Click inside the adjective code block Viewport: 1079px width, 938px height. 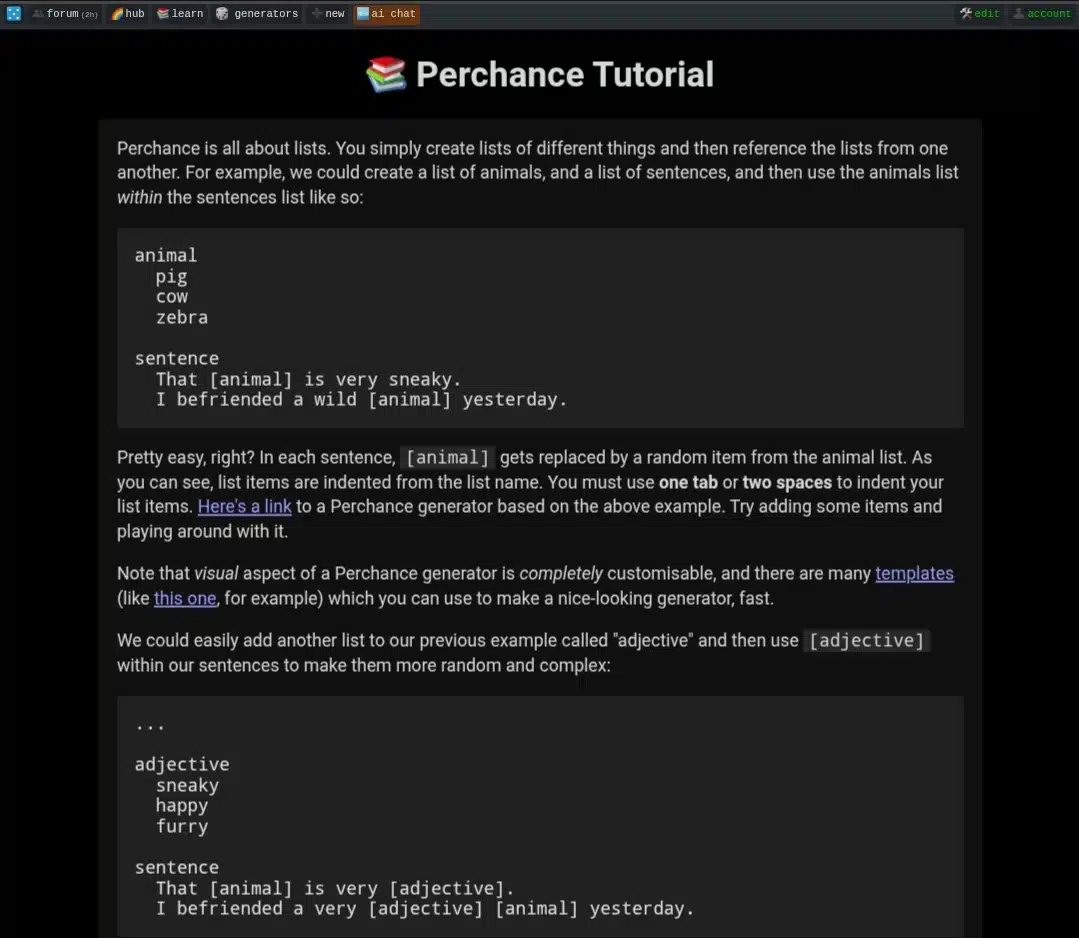[x=540, y=816]
